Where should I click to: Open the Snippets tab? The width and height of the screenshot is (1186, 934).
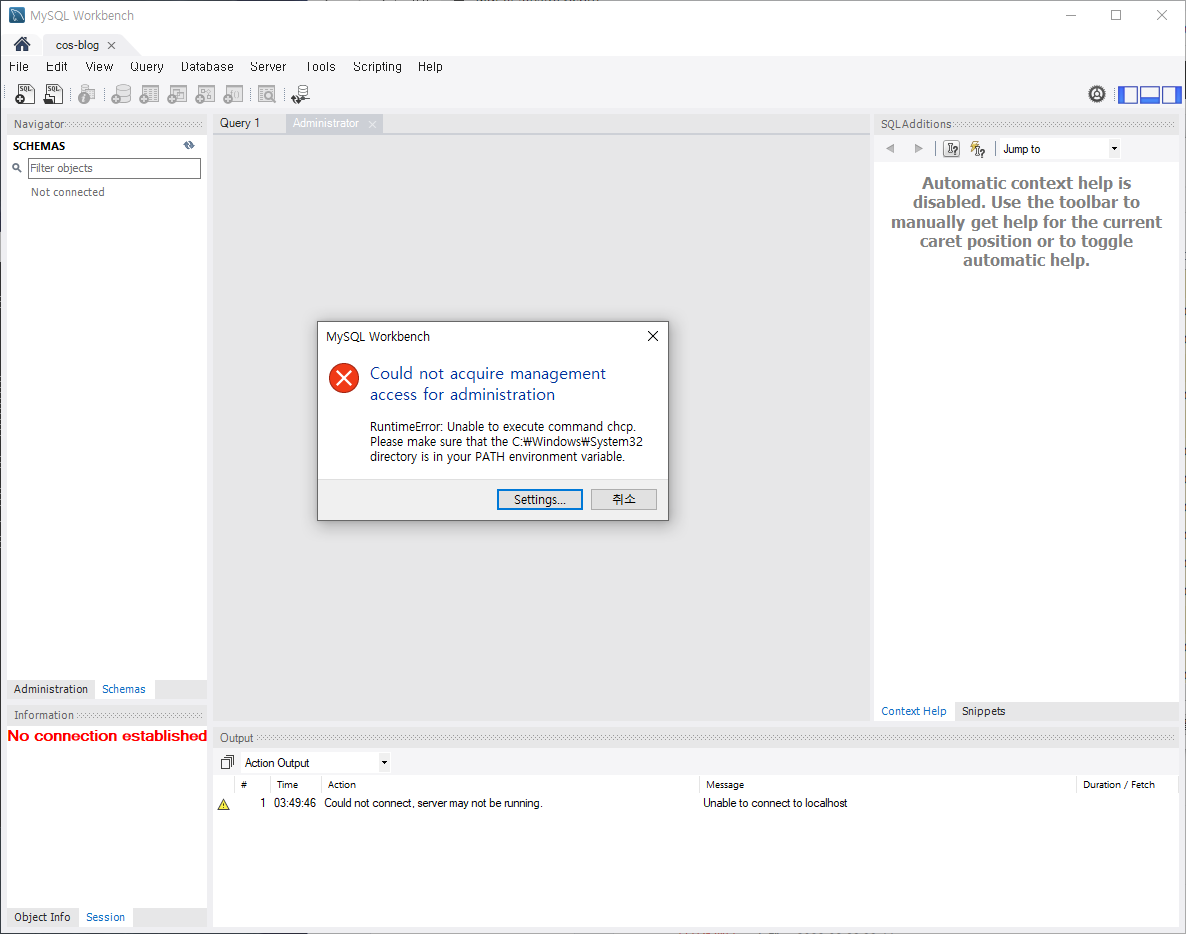[983, 711]
